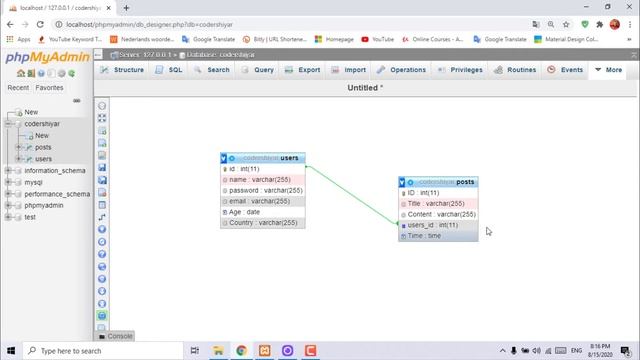Toggle relationship lines green highlighted icon
640x360 pixels.
102,316
